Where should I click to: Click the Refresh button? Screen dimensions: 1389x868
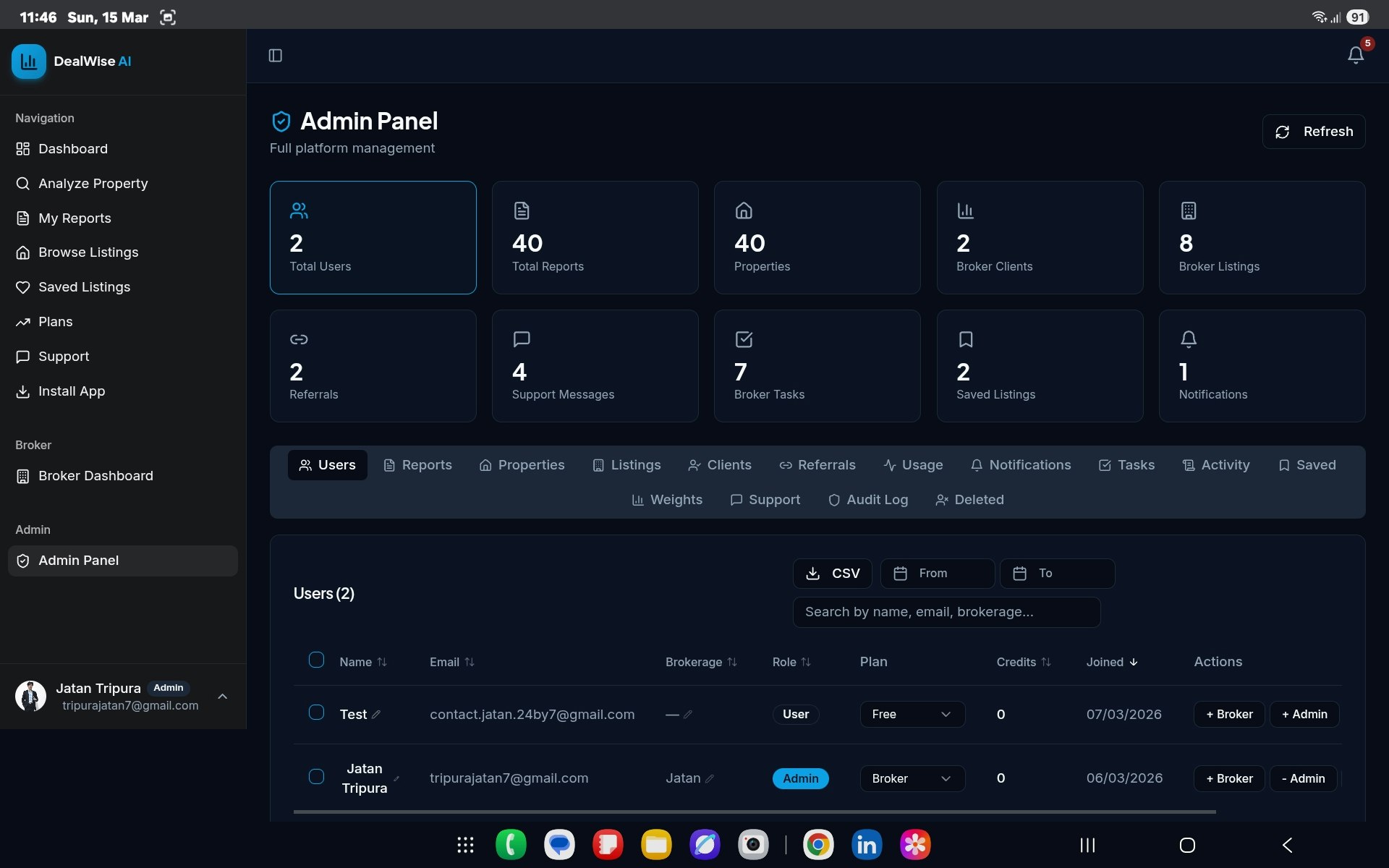click(x=1314, y=132)
